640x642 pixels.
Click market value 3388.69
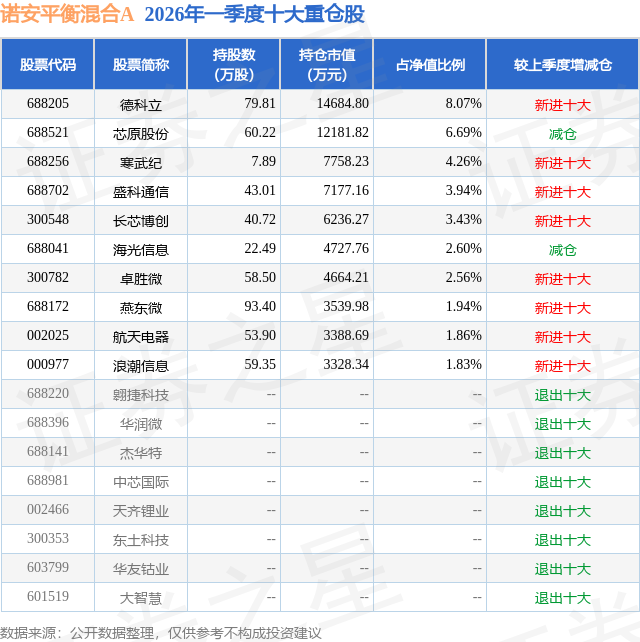(x=346, y=335)
